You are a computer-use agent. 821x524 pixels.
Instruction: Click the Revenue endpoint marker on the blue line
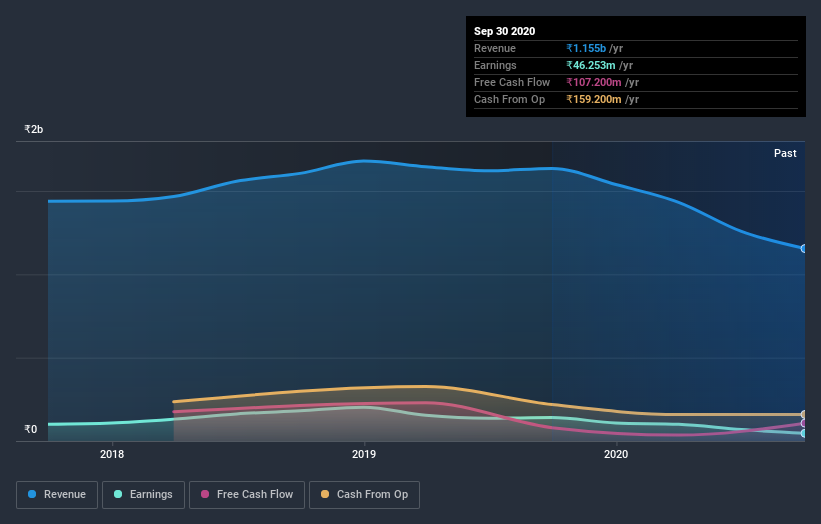pos(804,249)
